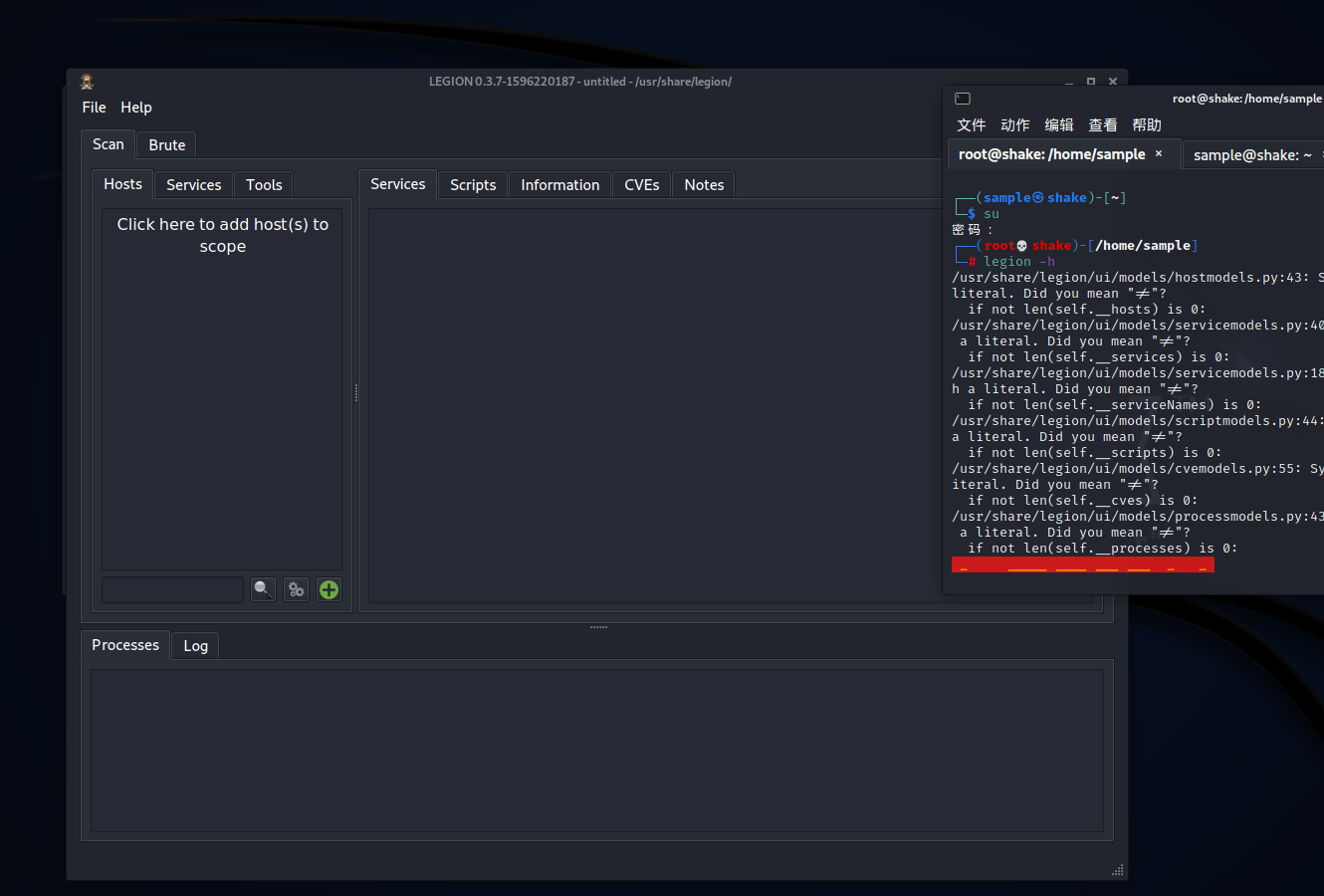Click the resize grip at Legion window corner
This screenshot has width=1324, height=896.
coord(1117,869)
